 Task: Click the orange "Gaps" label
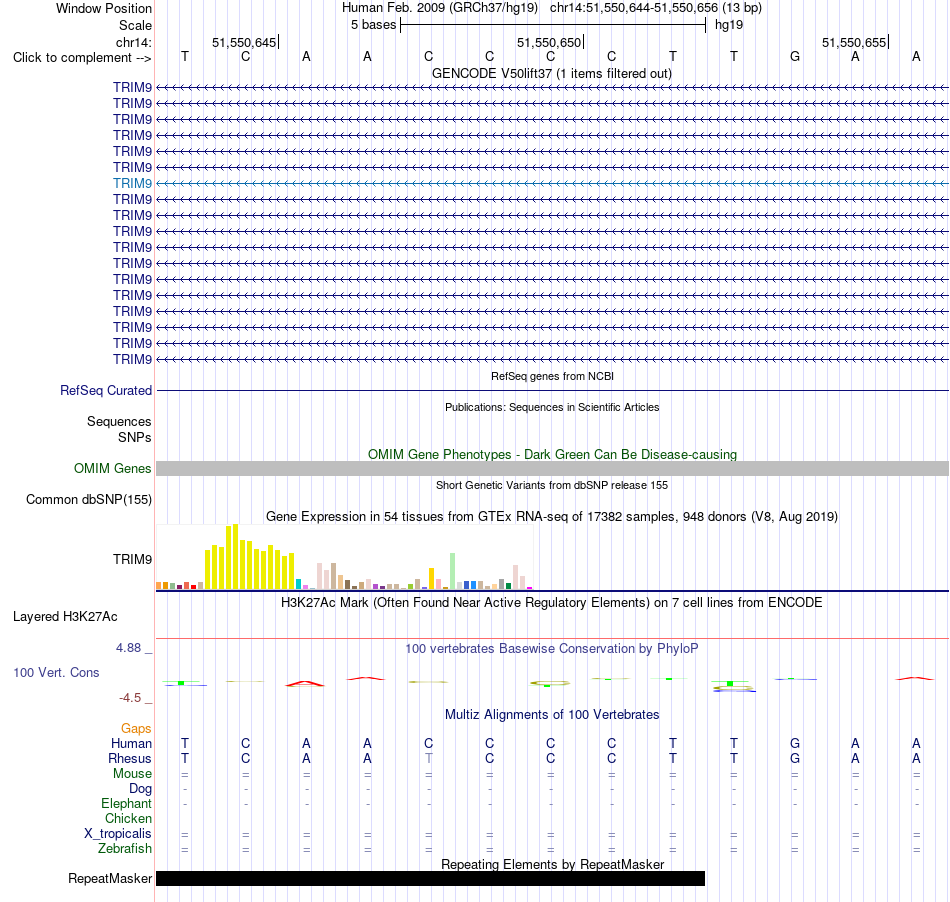coord(136,729)
